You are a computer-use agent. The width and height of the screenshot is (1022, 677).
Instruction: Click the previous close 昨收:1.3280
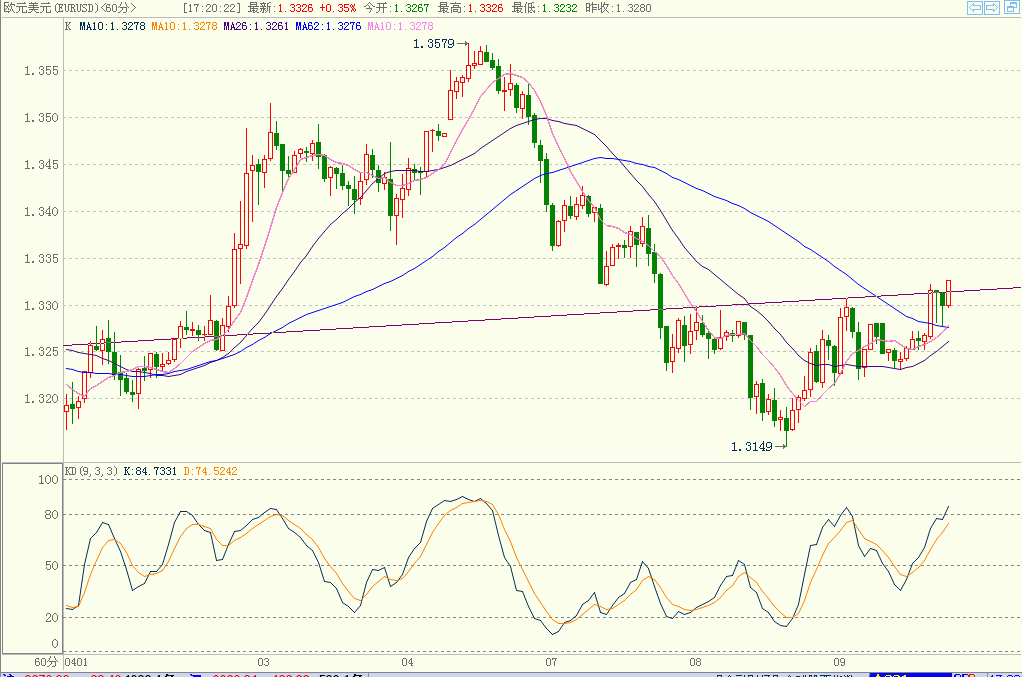pyautogui.click(x=618, y=8)
